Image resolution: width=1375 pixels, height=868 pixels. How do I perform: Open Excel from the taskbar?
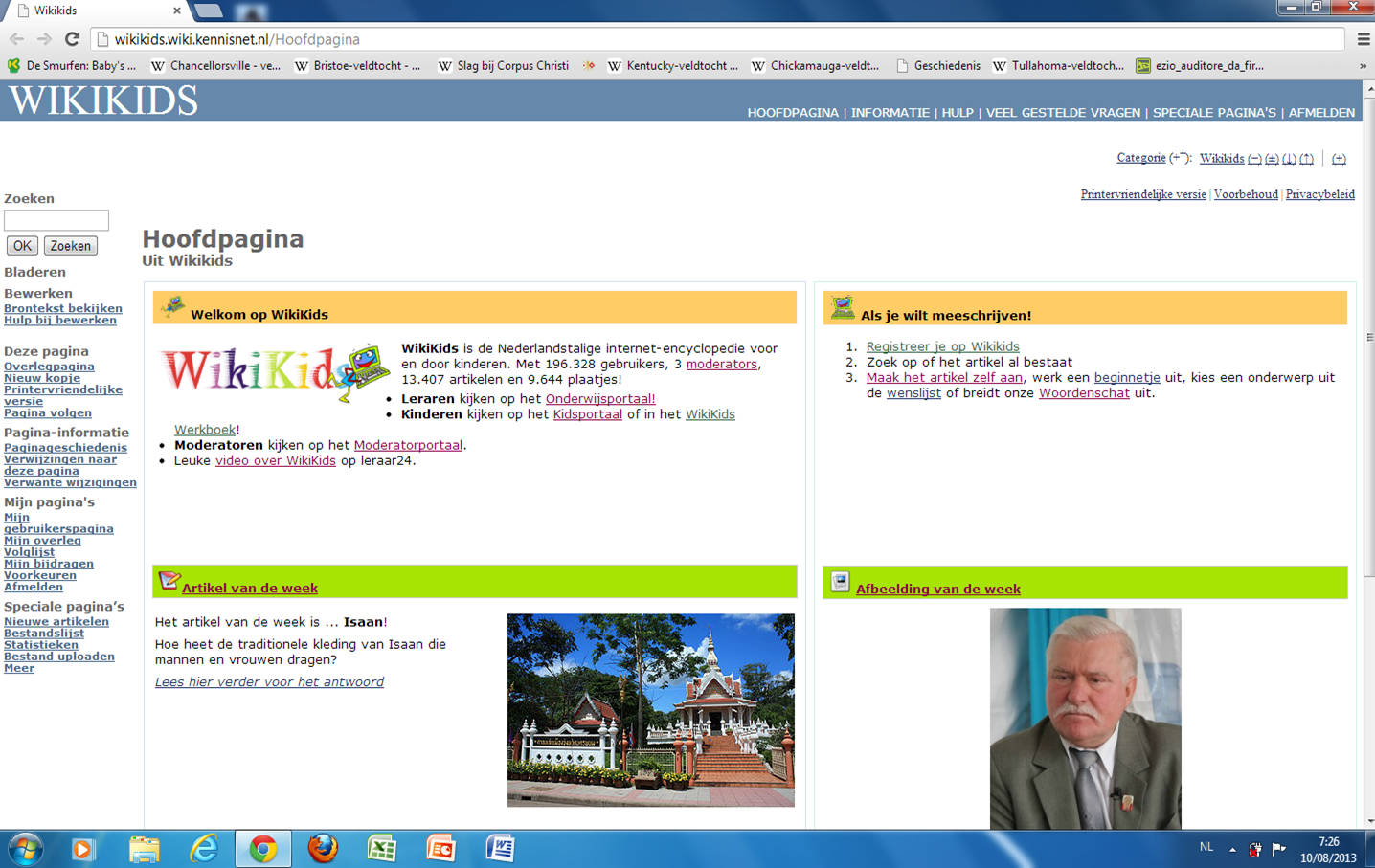[x=382, y=849]
